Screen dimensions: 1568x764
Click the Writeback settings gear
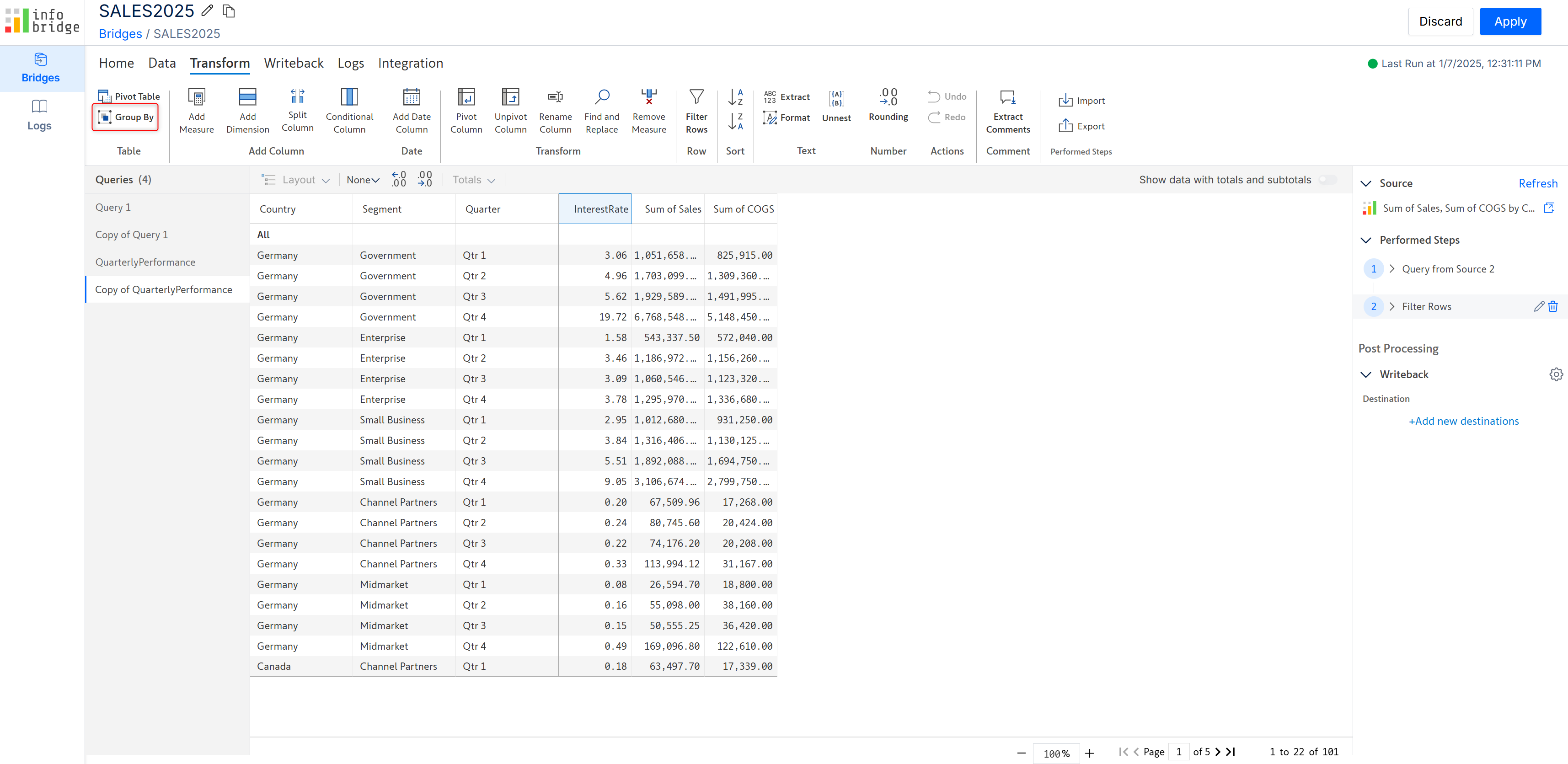pyautogui.click(x=1555, y=374)
